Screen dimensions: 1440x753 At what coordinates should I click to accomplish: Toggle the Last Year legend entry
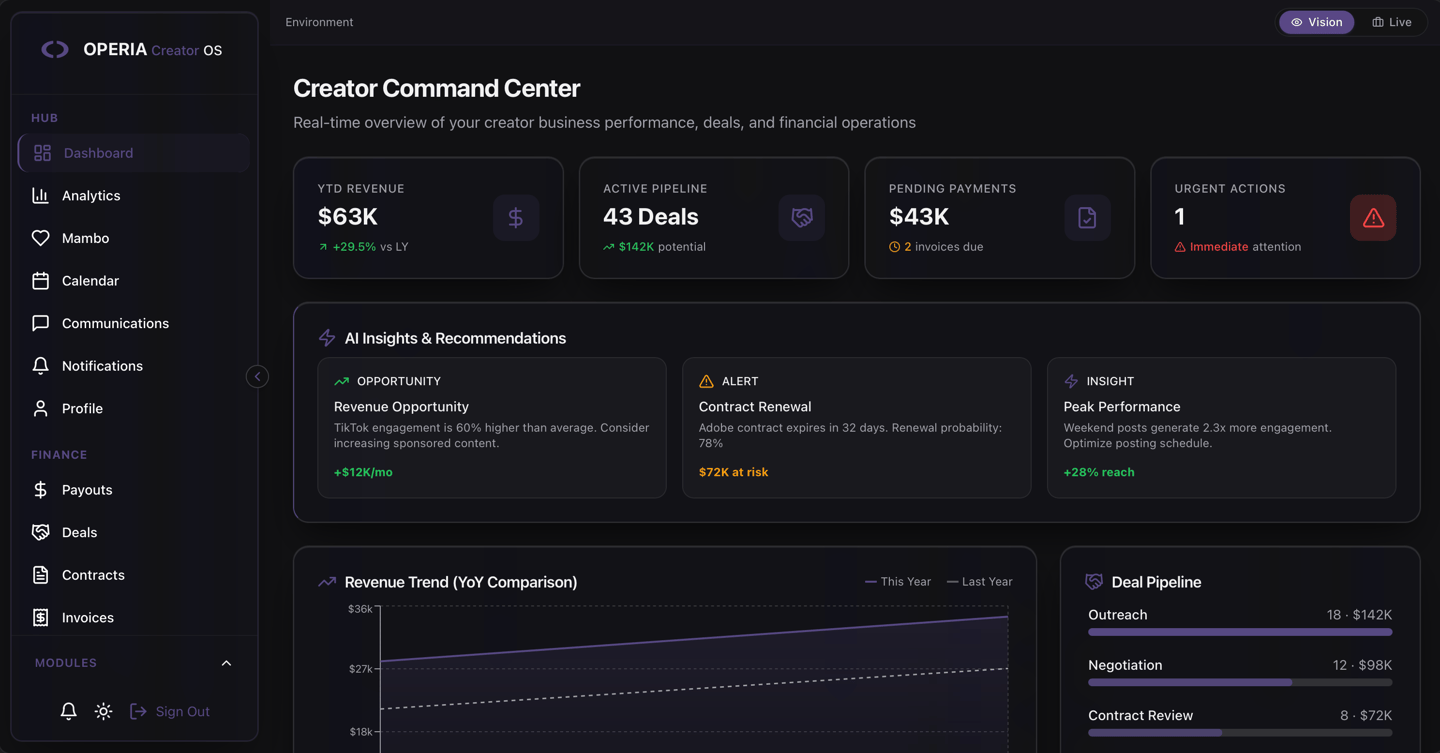980,582
